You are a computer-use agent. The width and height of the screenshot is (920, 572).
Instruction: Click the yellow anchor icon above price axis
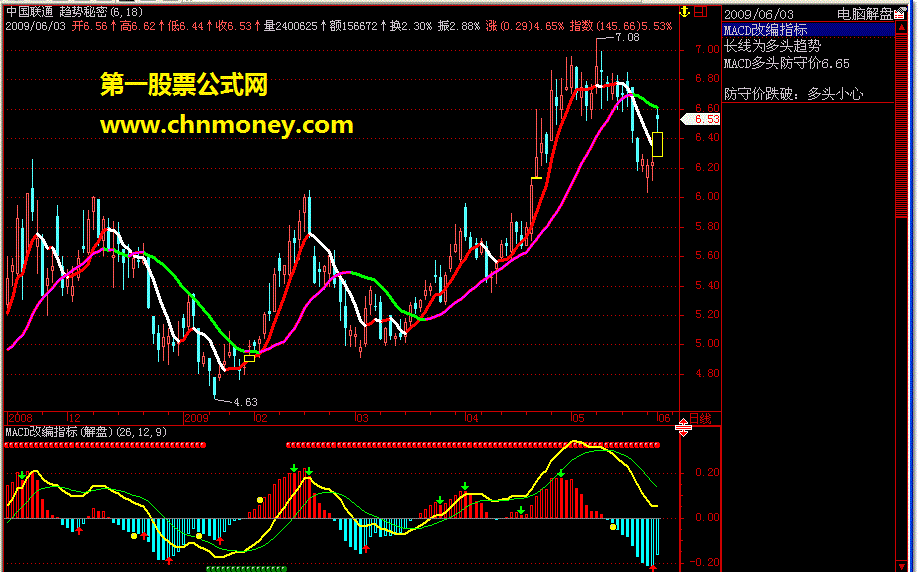click(684, 11)
